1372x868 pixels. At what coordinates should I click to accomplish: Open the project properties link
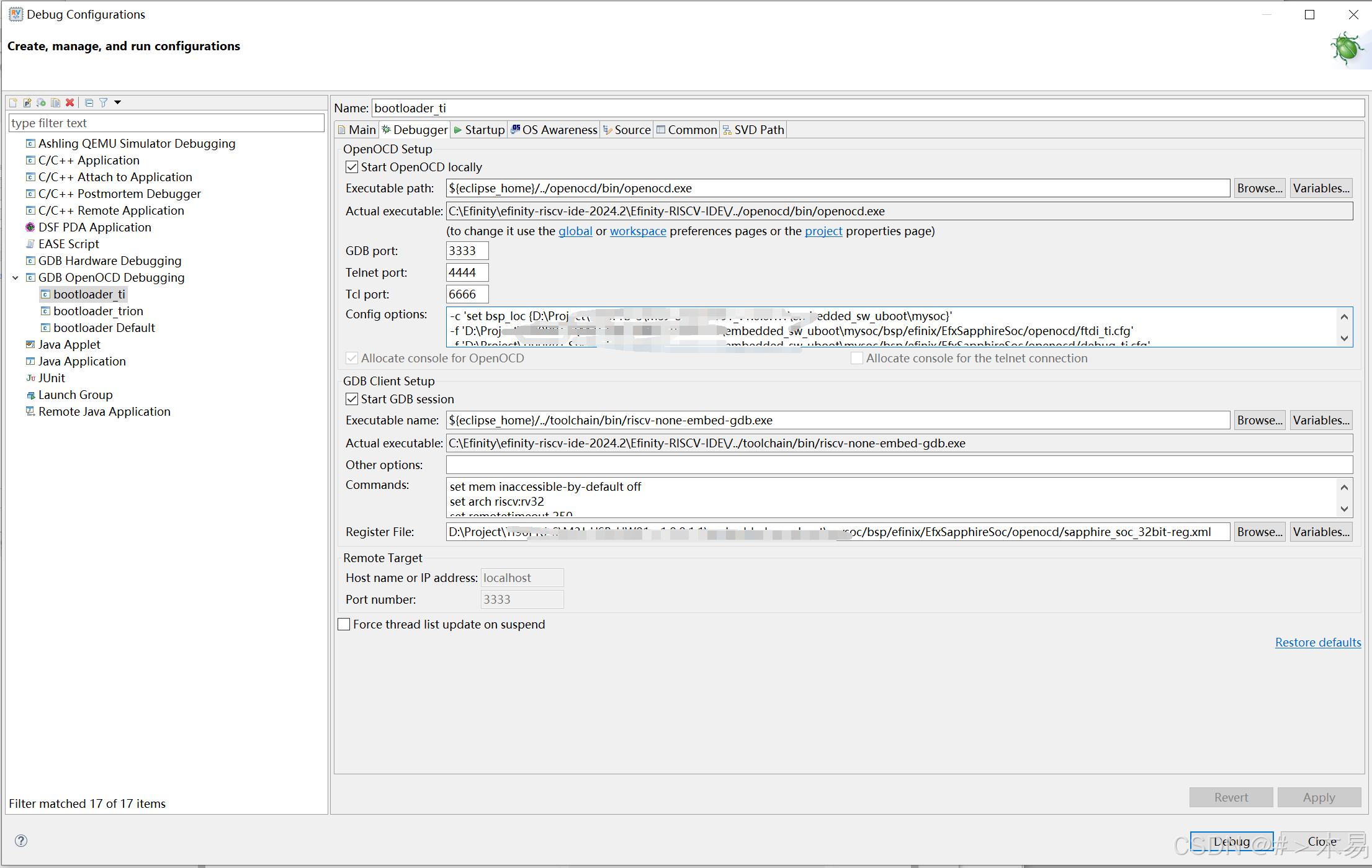click(x=823, y=231)
